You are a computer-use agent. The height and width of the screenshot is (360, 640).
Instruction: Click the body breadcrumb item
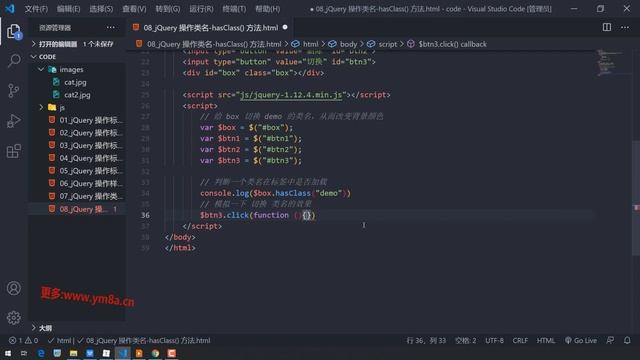348,44
